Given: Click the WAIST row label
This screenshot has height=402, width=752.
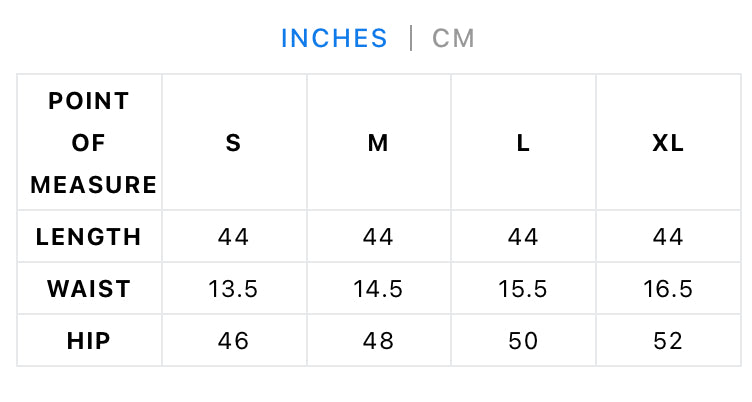Looking at the screenshot, I should click(89, 289).
